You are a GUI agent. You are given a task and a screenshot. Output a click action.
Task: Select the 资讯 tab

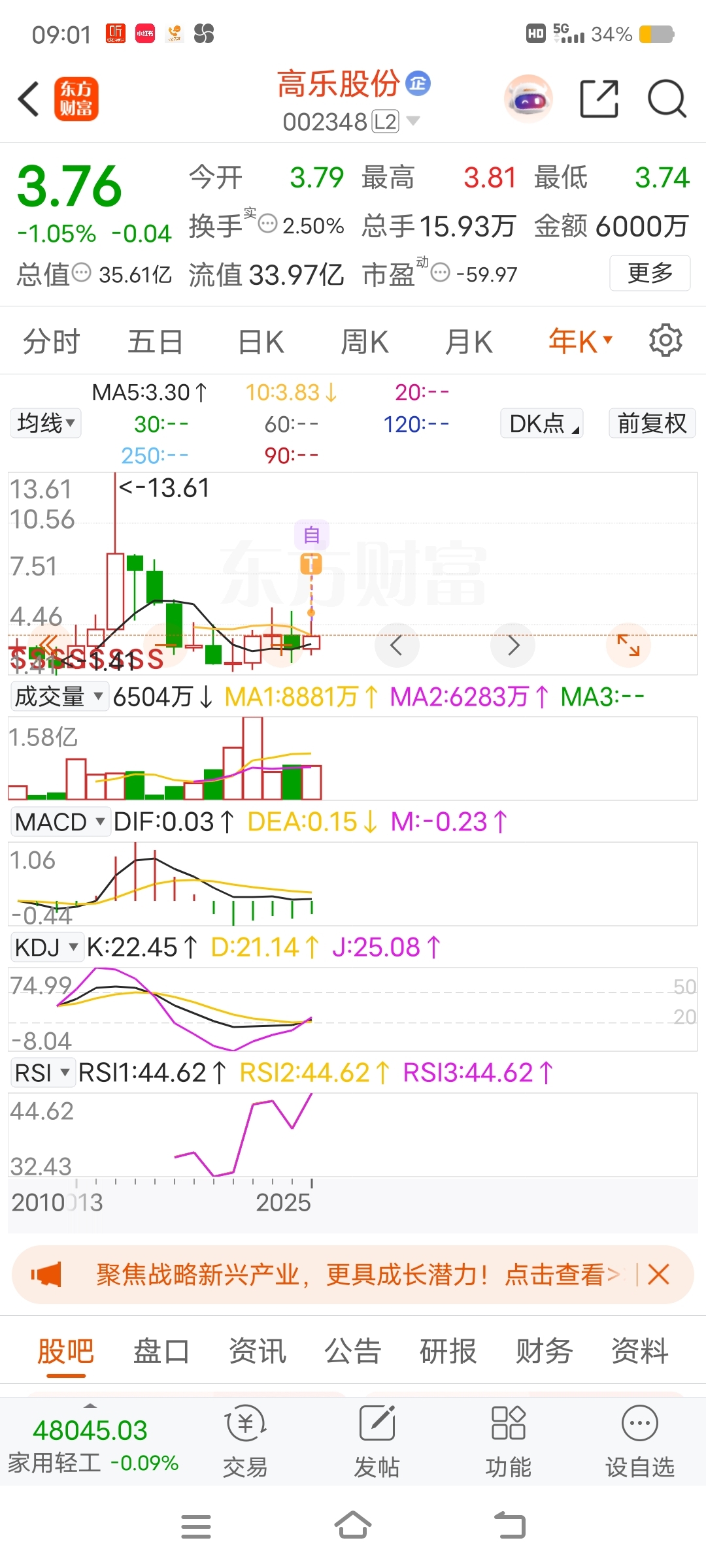click(x=258, y=1350)
